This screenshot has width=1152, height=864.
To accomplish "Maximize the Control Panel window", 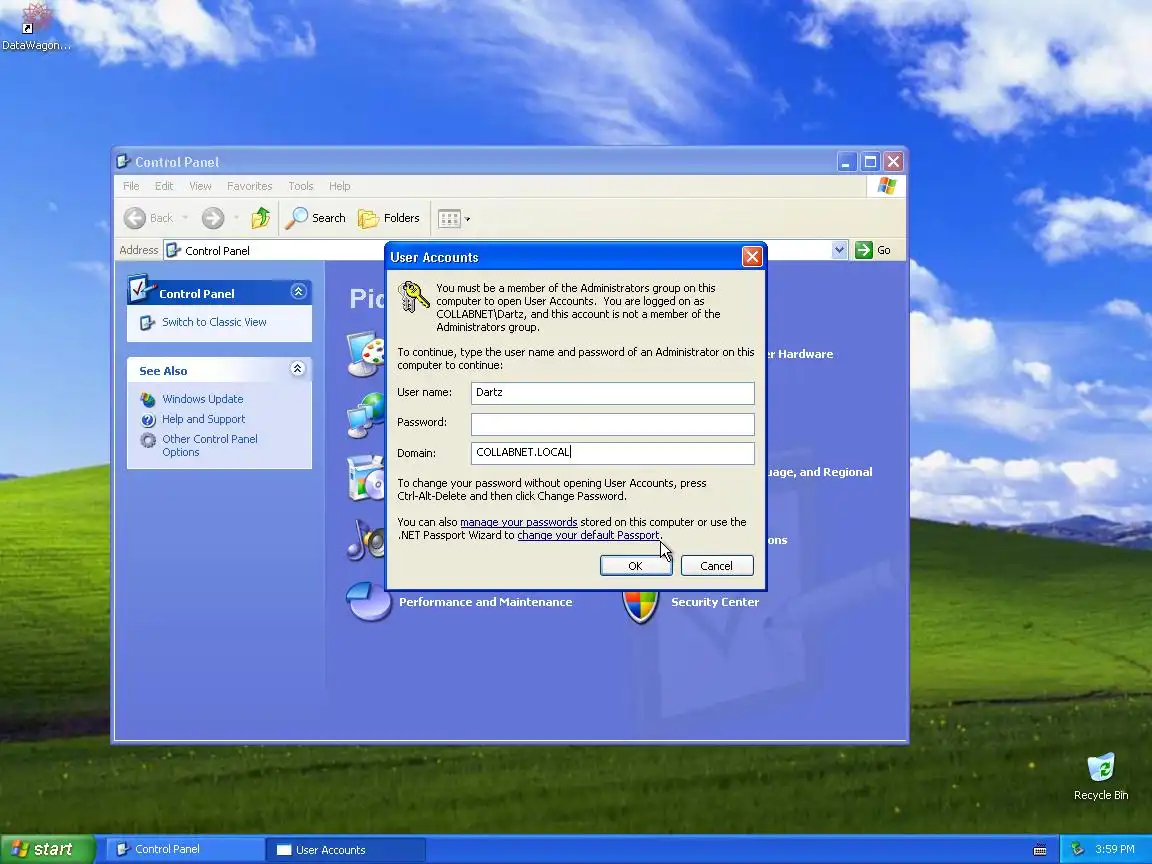I will 870,162.
